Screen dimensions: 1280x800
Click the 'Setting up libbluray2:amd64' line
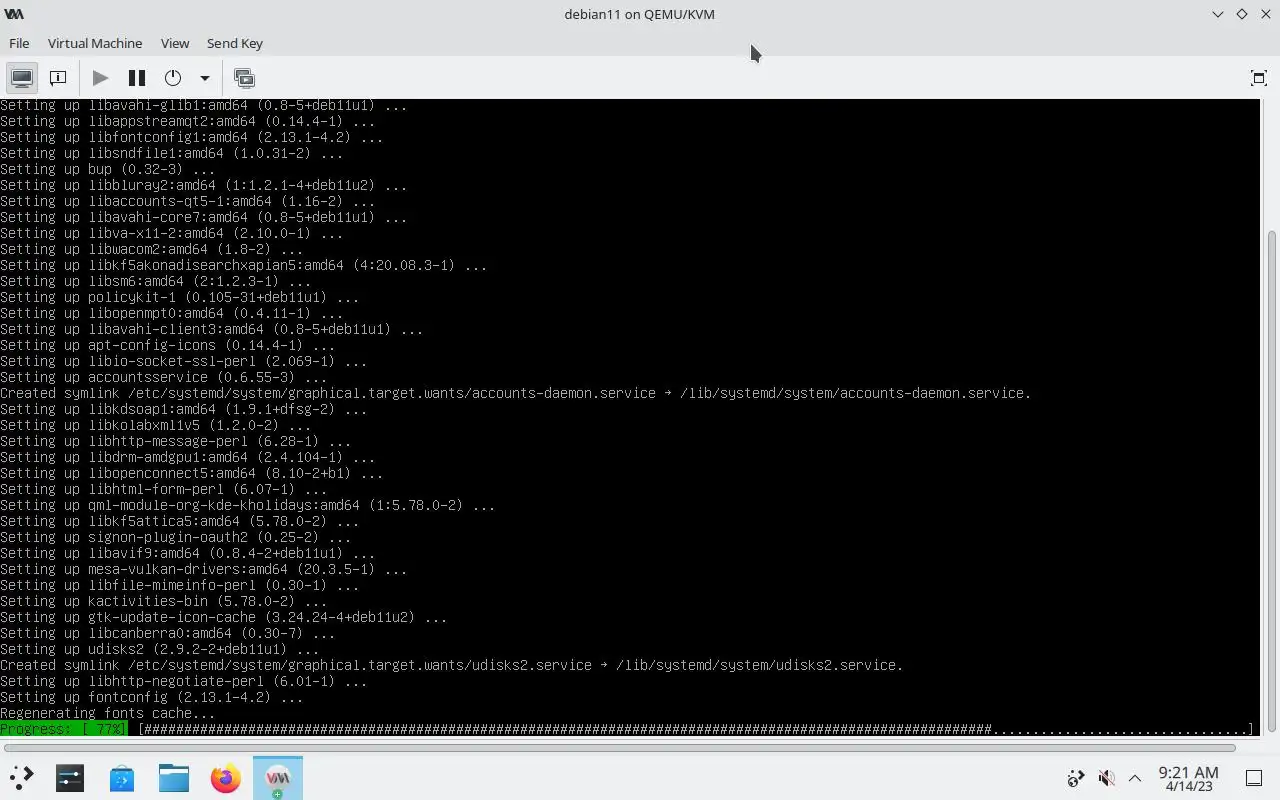click(x=204, y=185)
